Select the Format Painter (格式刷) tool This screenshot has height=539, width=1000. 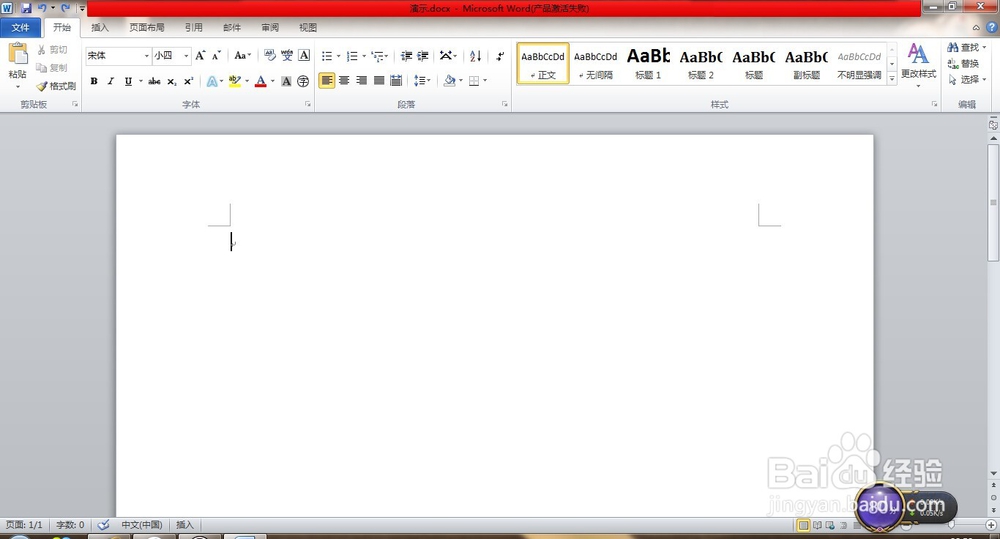click(x=56, y=85)
